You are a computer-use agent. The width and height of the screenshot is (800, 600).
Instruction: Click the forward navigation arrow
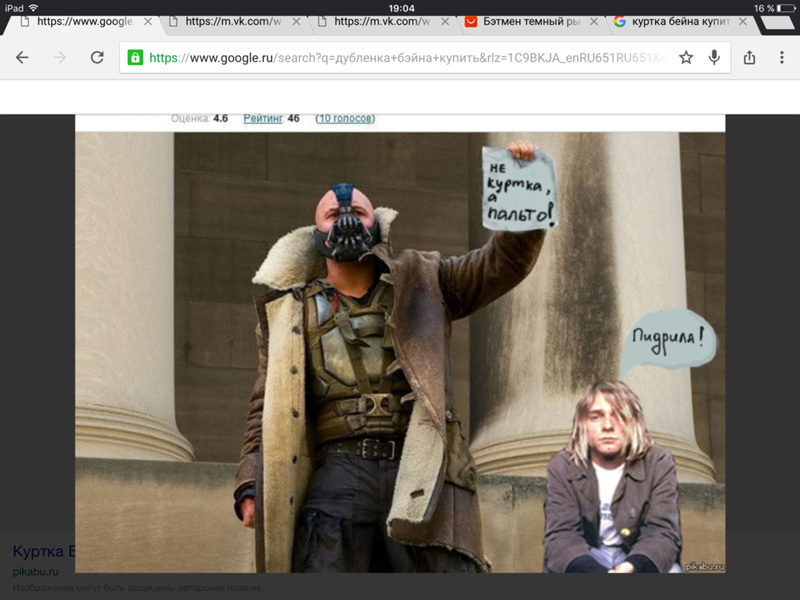point(60,57)
